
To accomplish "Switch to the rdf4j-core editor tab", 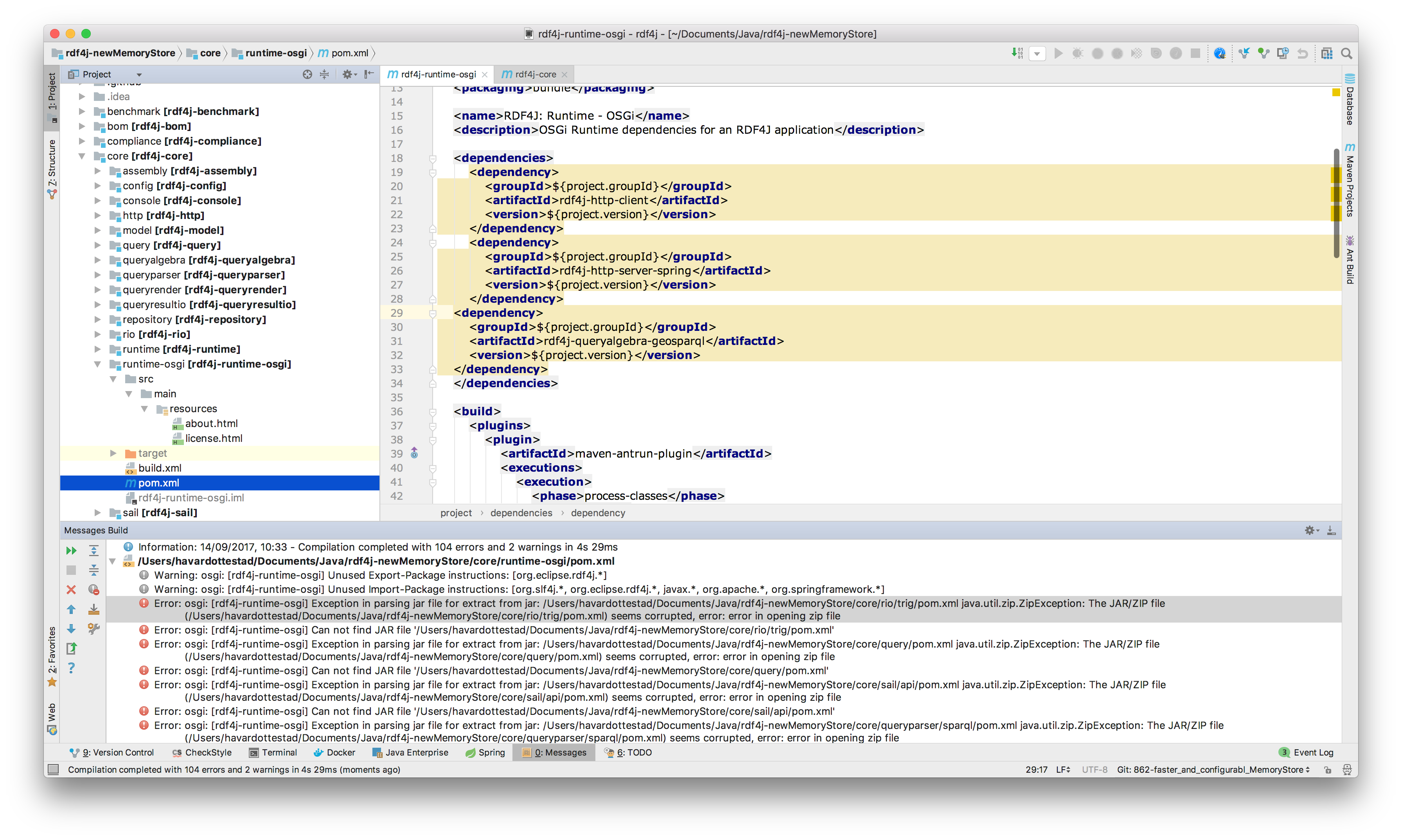I will [x=535, y=74].
